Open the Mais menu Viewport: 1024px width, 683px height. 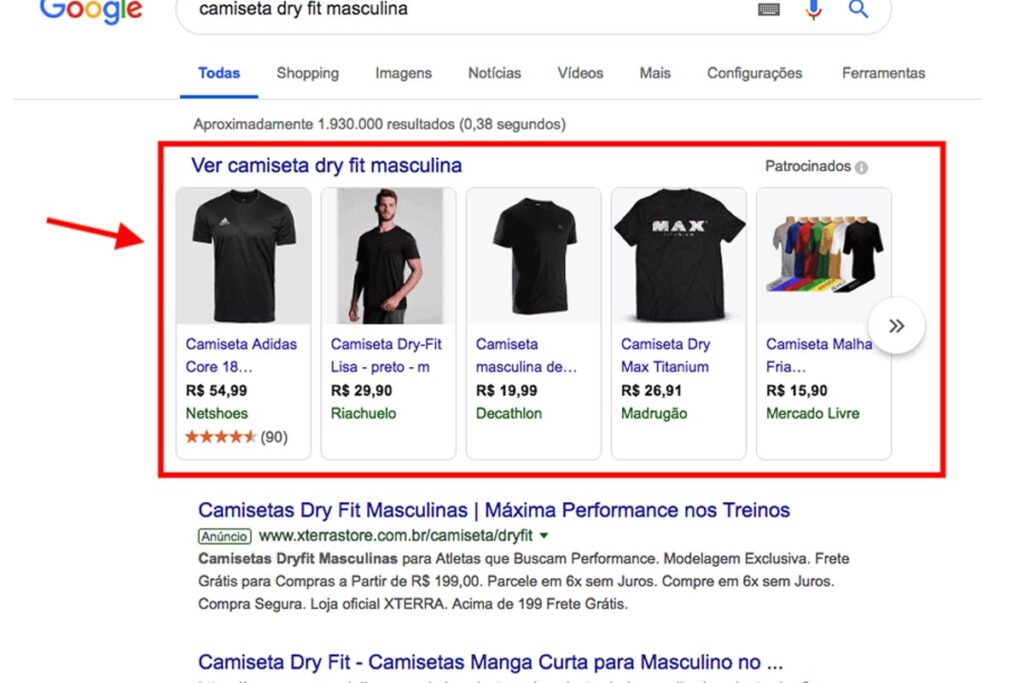(655, 73)
